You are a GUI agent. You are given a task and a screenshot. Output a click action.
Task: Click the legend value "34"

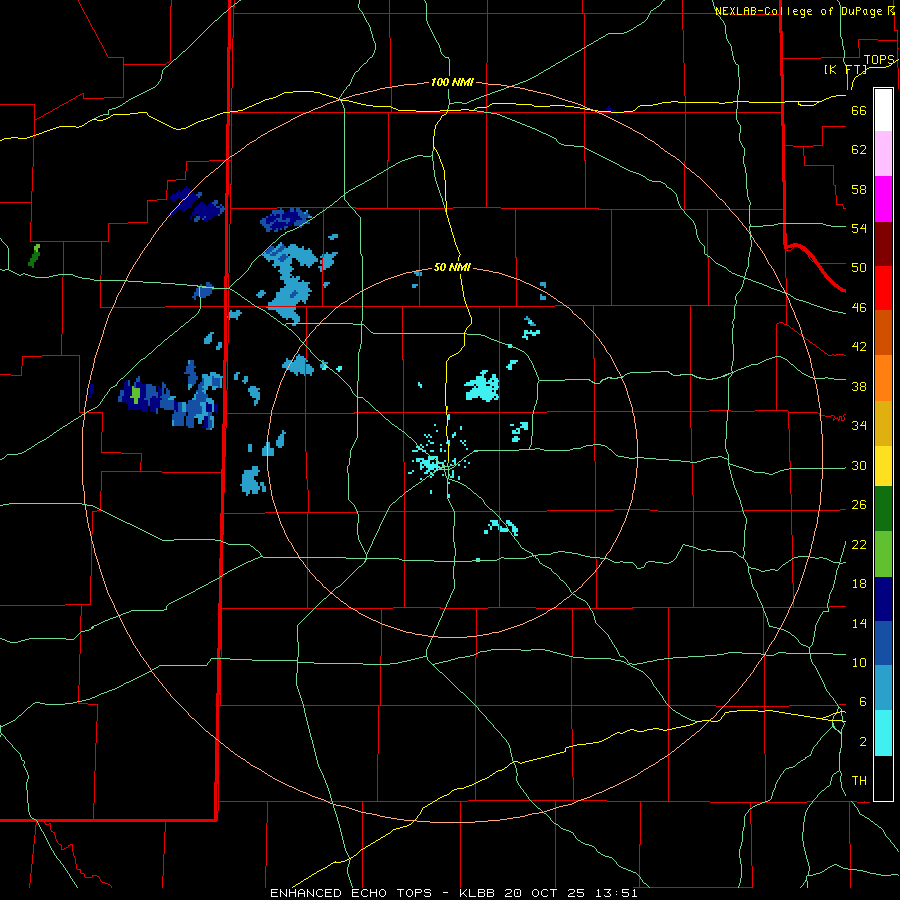point(859,425)
